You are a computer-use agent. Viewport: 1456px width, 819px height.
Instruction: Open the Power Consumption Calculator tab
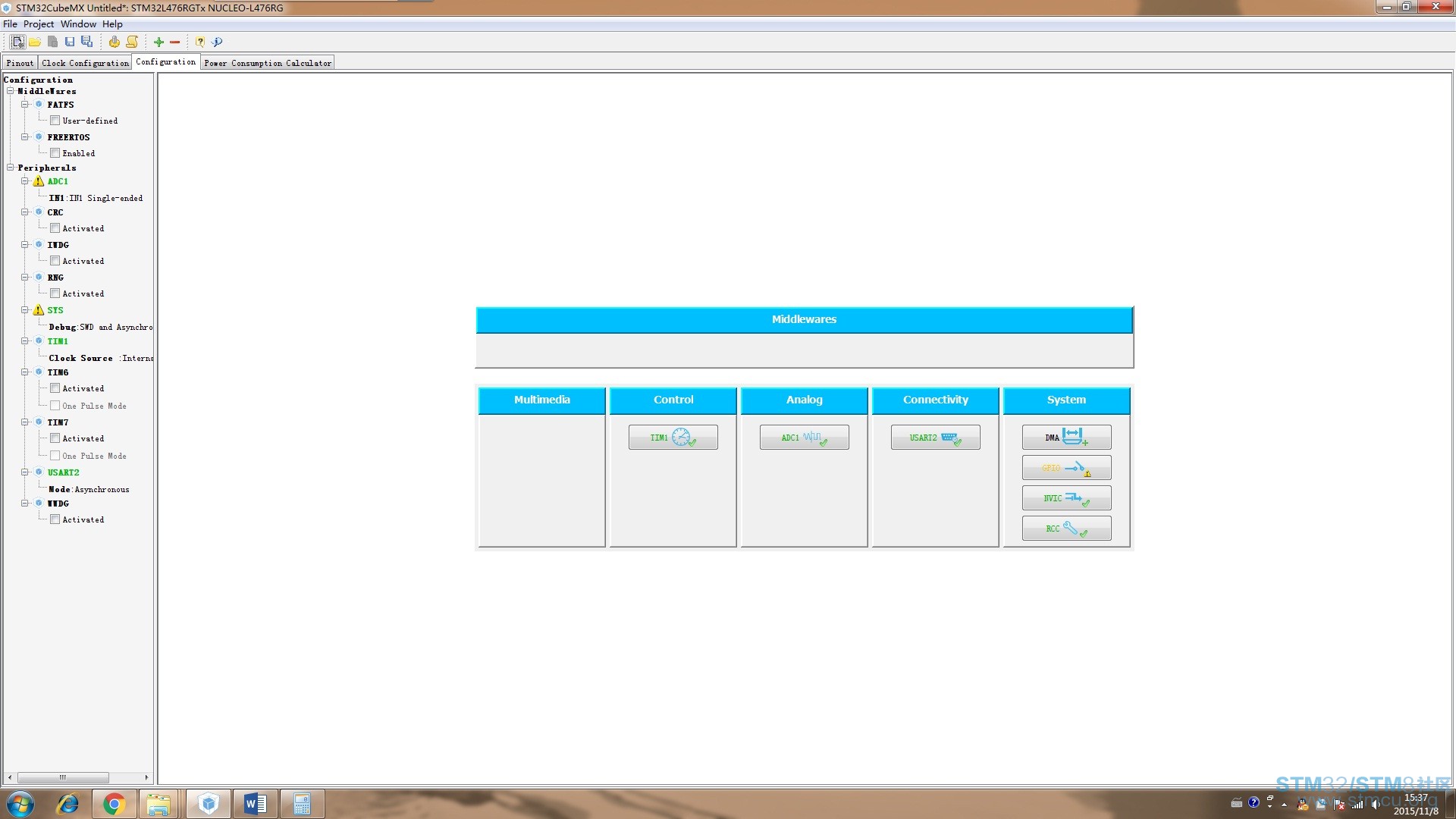[x=268, y=63]
